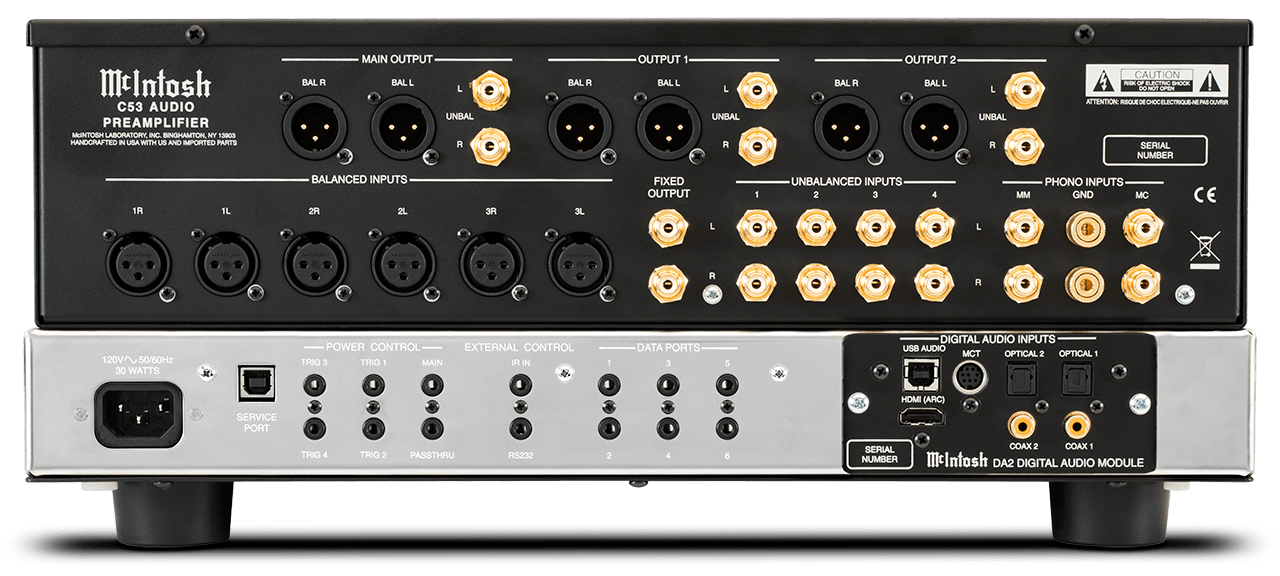Image resolution: width=1280 pixels, height=576 pixels.
Task: Click data port 3 jack
Action: pyautogui.click(x=668, y=384)
